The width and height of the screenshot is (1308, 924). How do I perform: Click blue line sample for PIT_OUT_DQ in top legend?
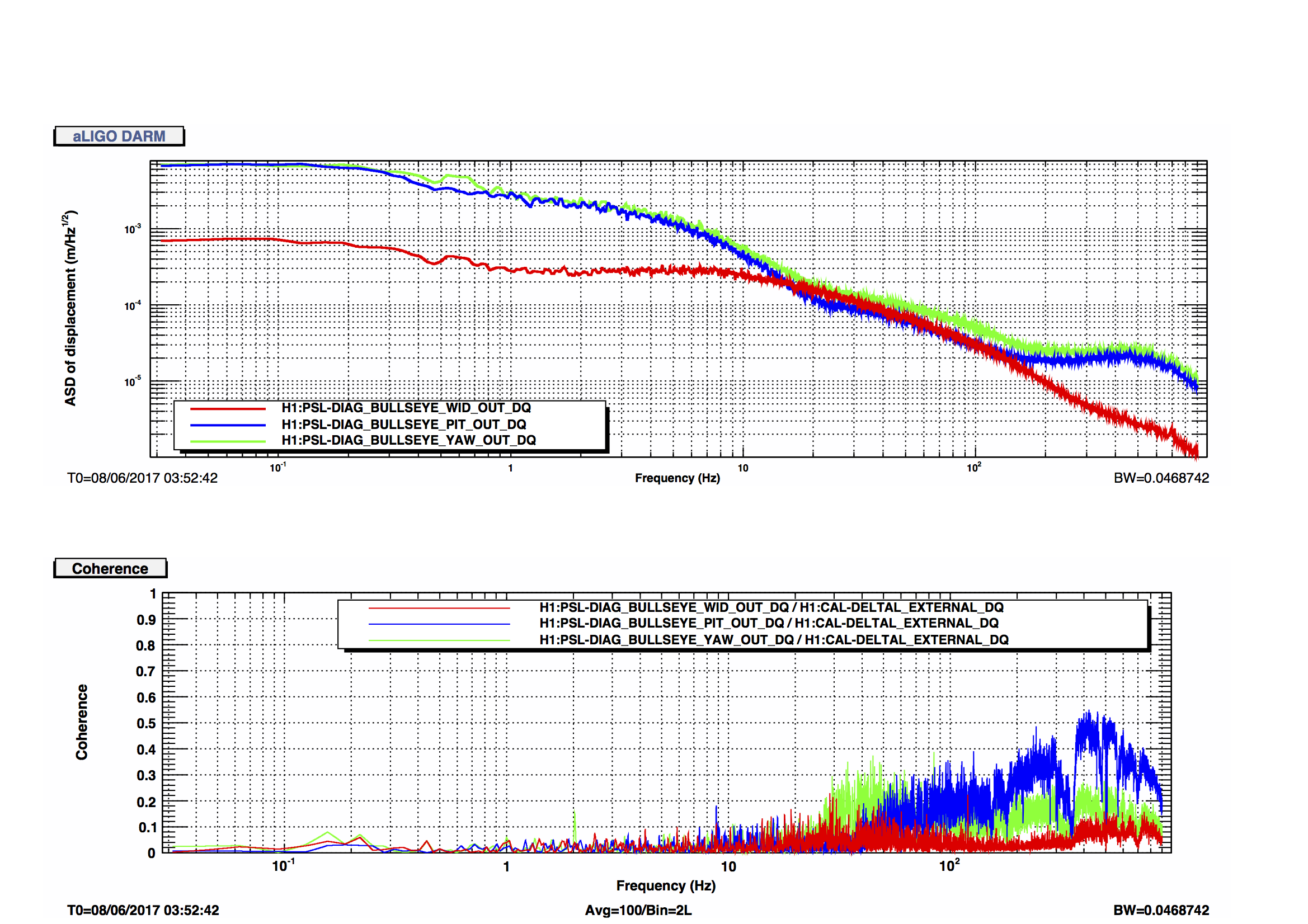(x=228, y=425)
